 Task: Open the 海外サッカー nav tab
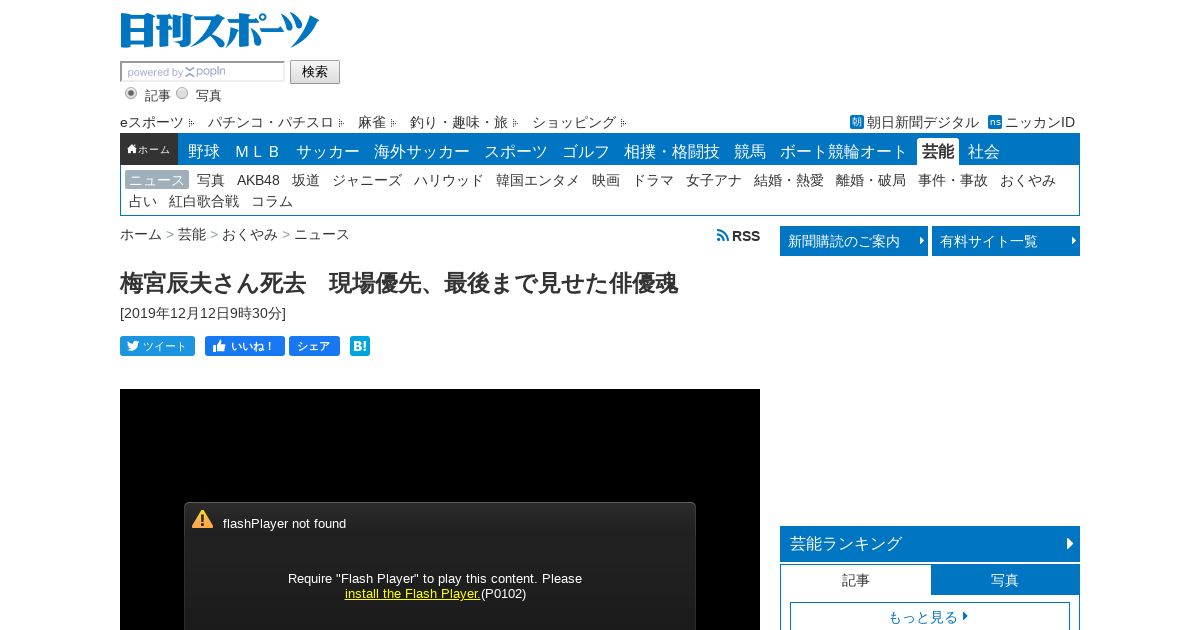pyautogui.click(x=422, y=151)
